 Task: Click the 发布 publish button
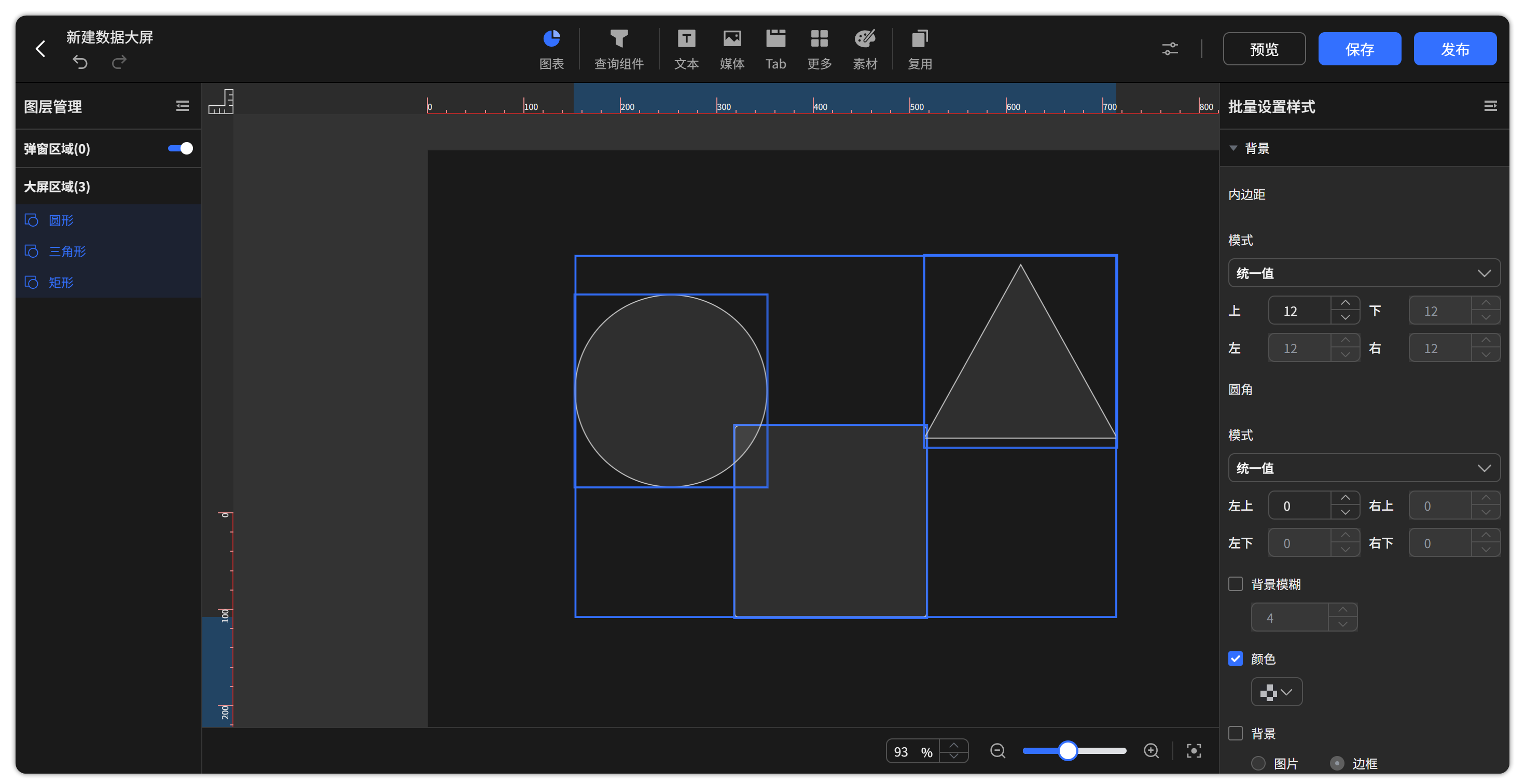tap(1454, 49)
